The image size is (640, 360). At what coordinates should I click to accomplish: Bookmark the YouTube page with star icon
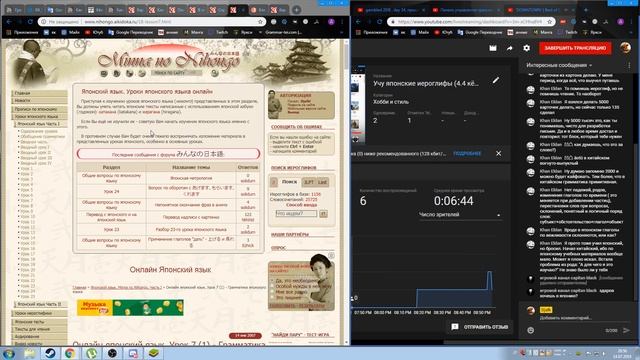(549, 22)
